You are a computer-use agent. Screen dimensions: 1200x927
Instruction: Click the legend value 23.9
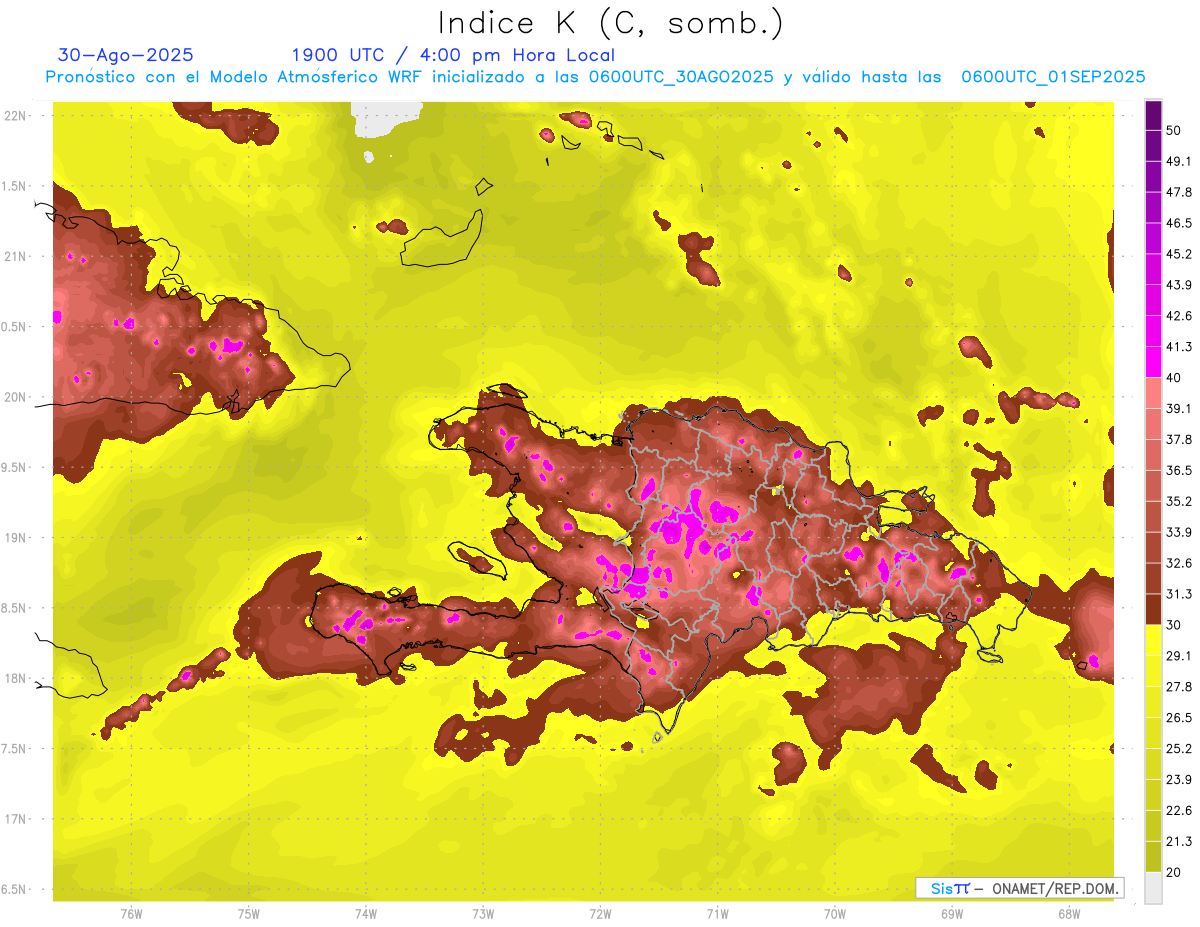tap(1179, 780)
